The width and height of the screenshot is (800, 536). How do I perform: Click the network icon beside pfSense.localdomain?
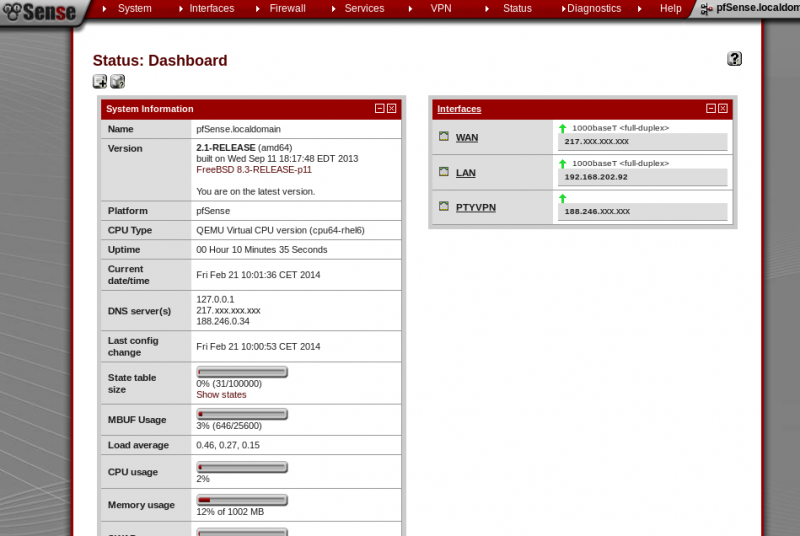[707, 9]
